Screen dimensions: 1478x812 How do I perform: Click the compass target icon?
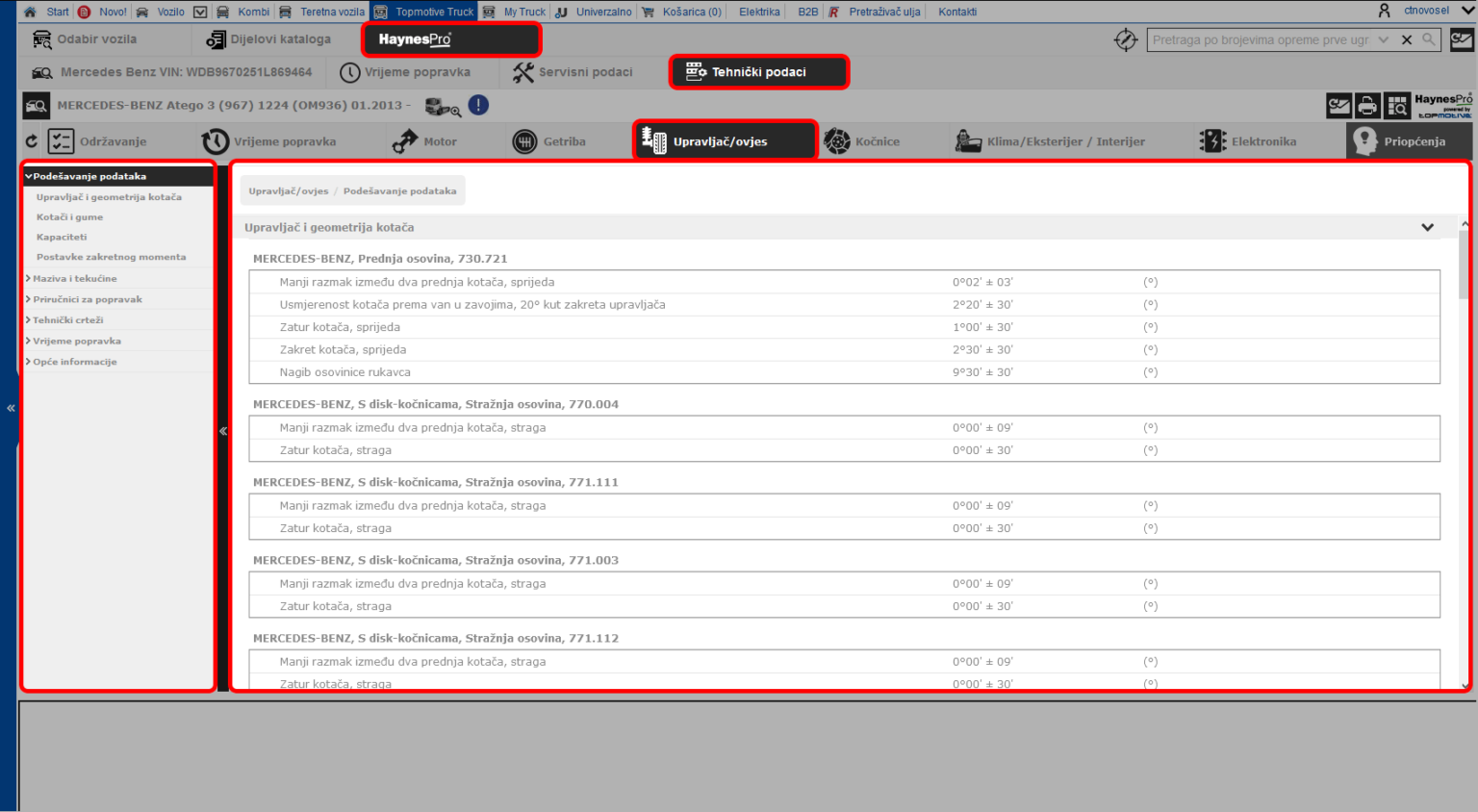tap(1126, 39)
